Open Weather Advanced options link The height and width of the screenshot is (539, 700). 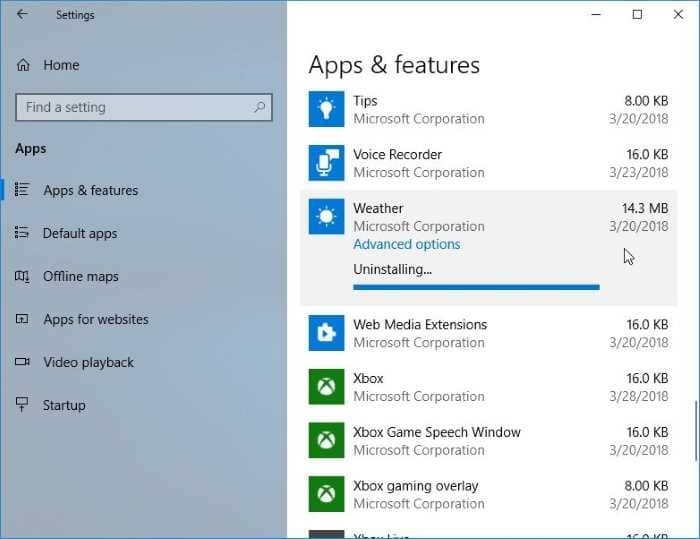(x=406, y=244)
